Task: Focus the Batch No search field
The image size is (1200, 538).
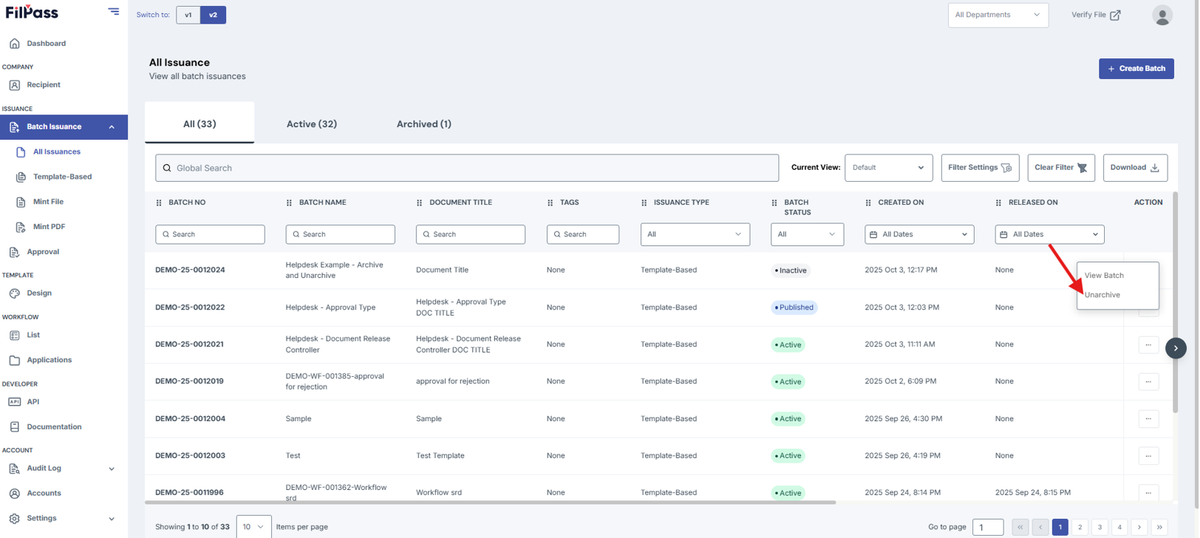Action: click(210, 234)
